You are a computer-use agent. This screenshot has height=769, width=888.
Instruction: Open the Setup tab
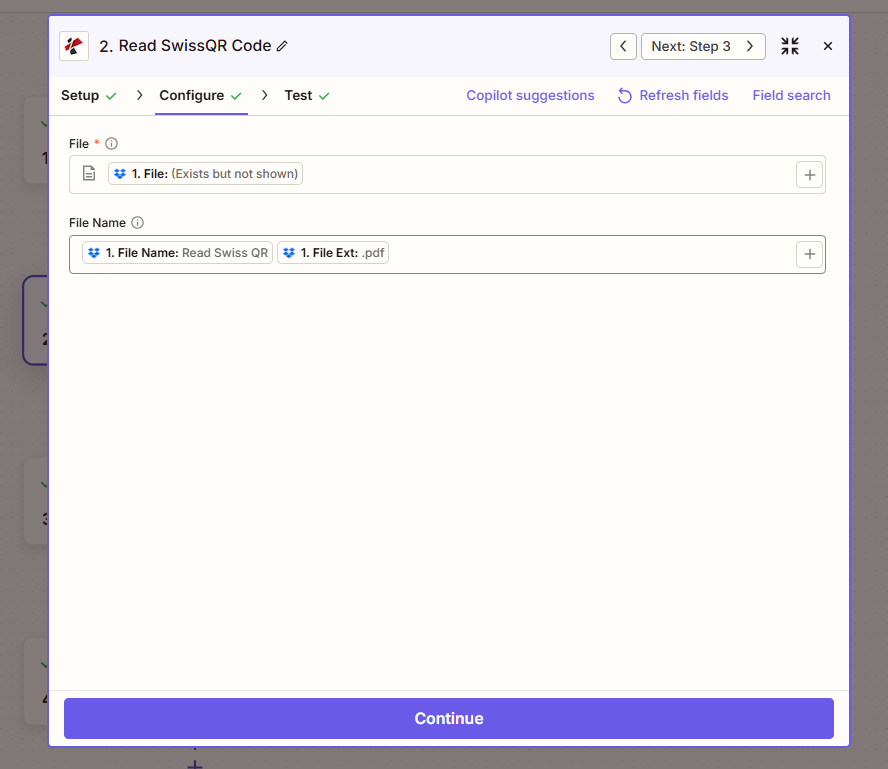[x=80, y=96]
